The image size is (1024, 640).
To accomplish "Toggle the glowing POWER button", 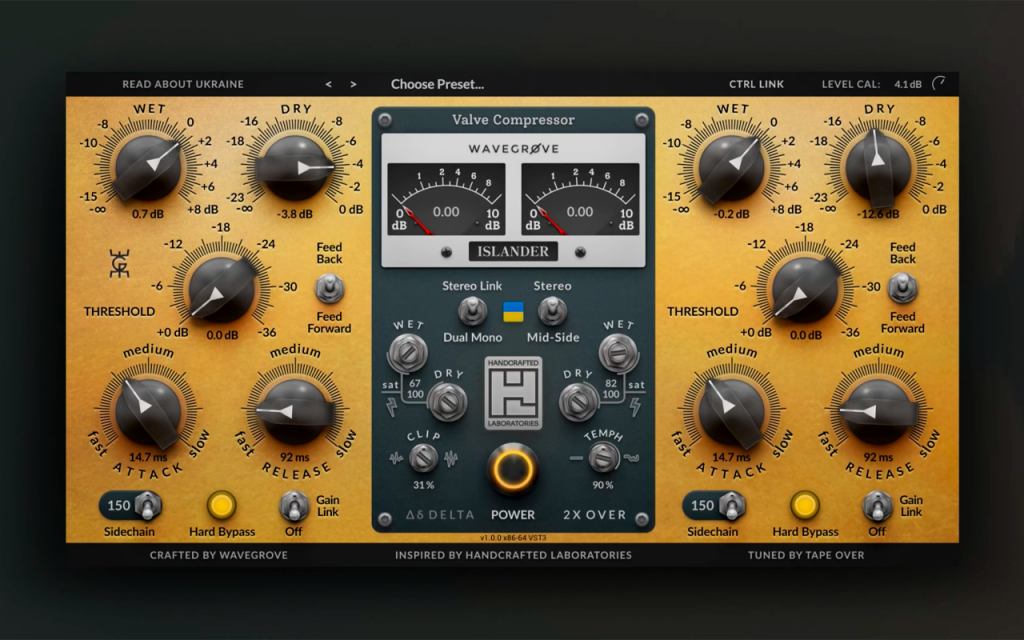I will pos(513,469).
